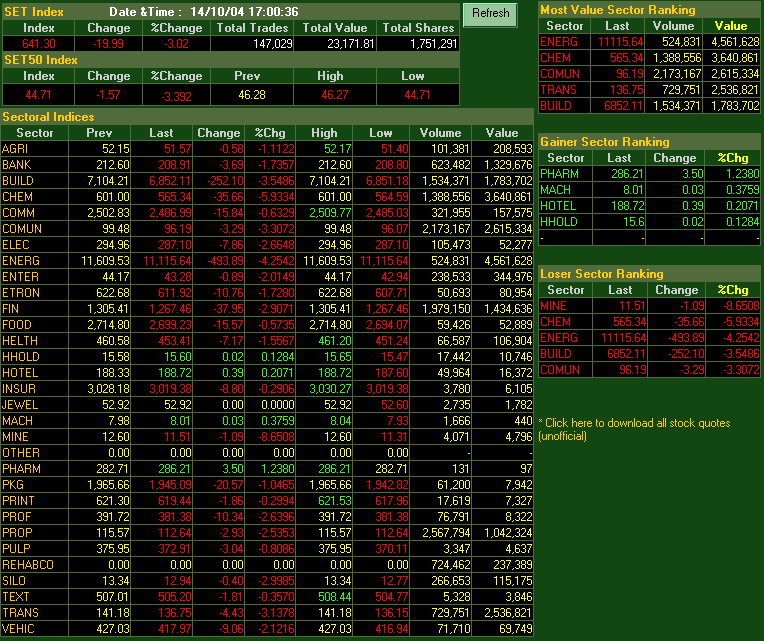Screen dimensions: 764x641
Task: Click Total Value figure 23,171.81
Action: coord(351,44)
